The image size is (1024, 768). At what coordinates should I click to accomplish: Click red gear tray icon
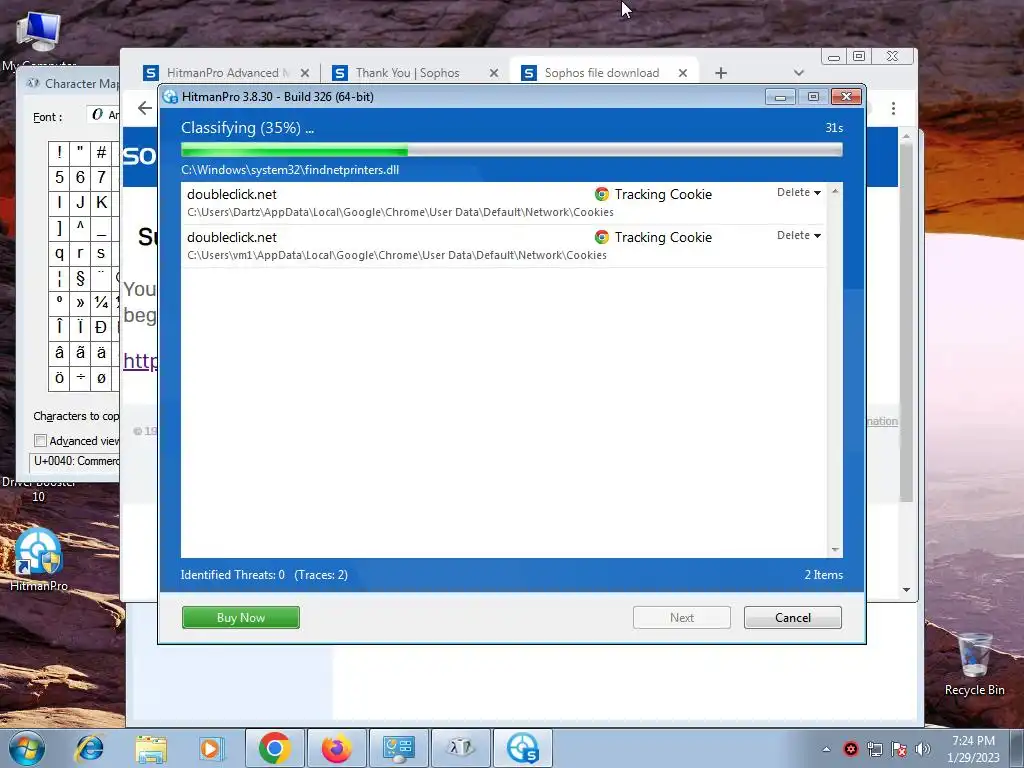coord(850,749)
